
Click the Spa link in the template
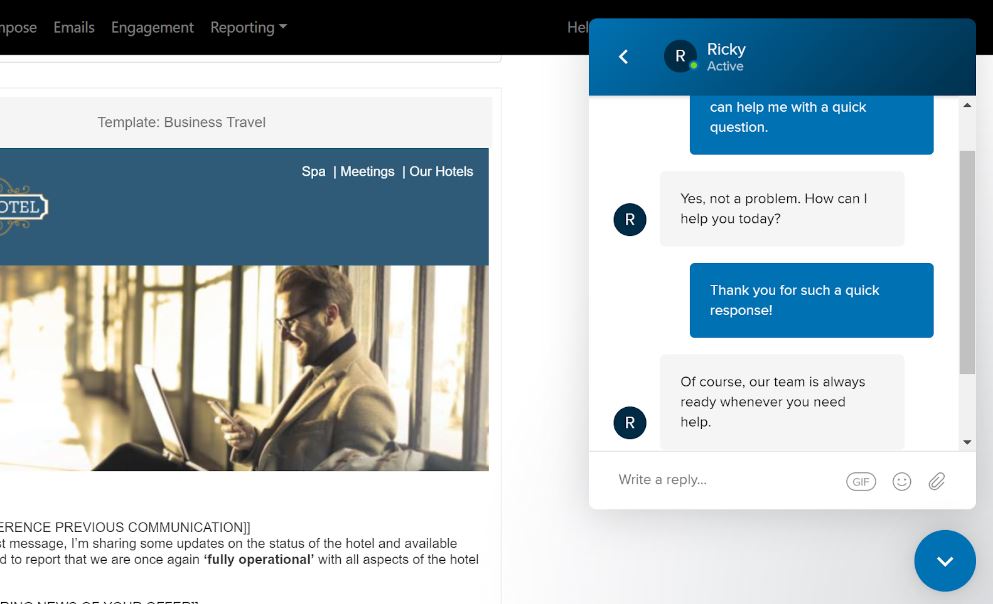click(313, 172)
